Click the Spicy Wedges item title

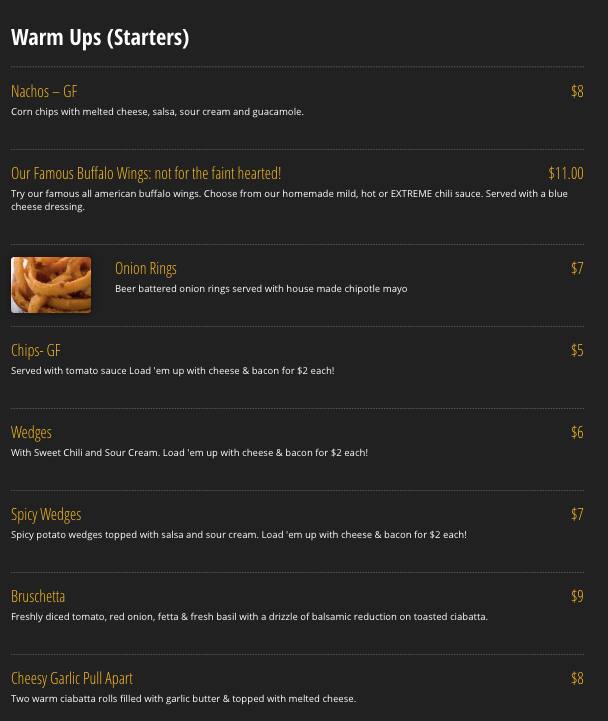pos(46,515)
